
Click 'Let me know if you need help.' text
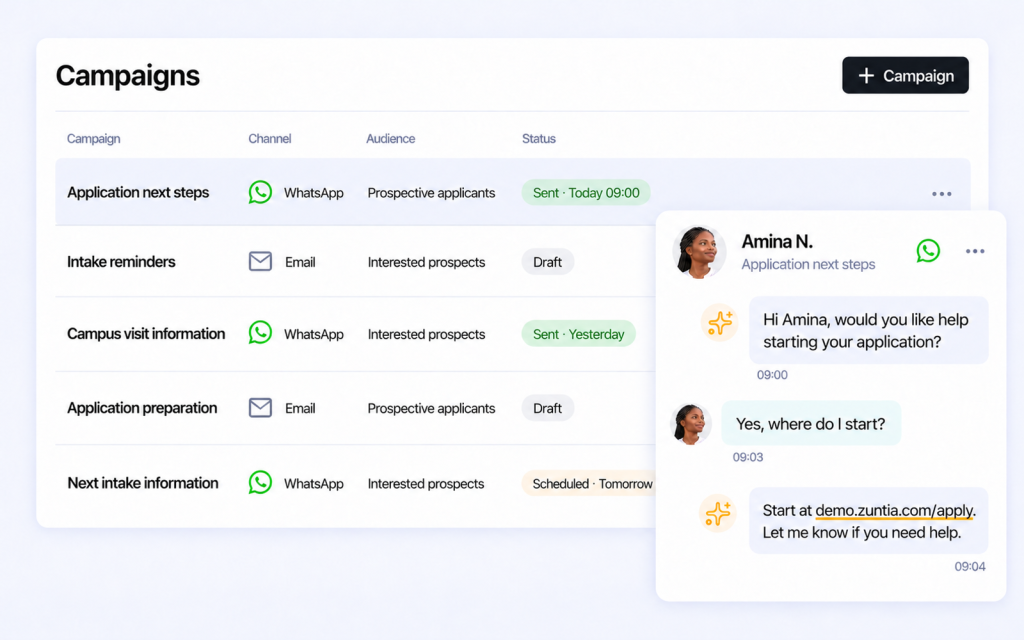[861, 533]
